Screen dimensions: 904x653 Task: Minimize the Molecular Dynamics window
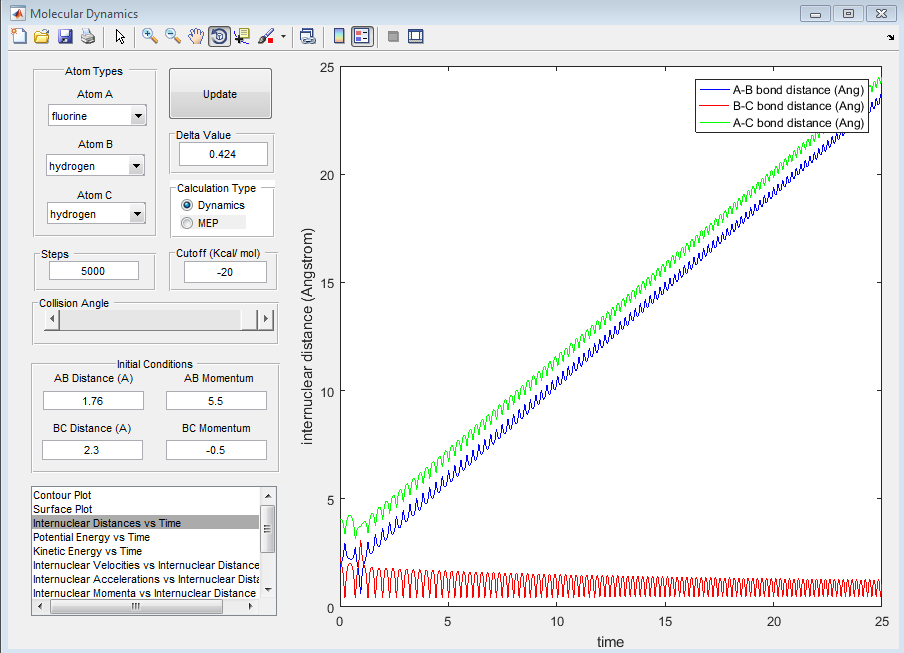tap(815, 14)
